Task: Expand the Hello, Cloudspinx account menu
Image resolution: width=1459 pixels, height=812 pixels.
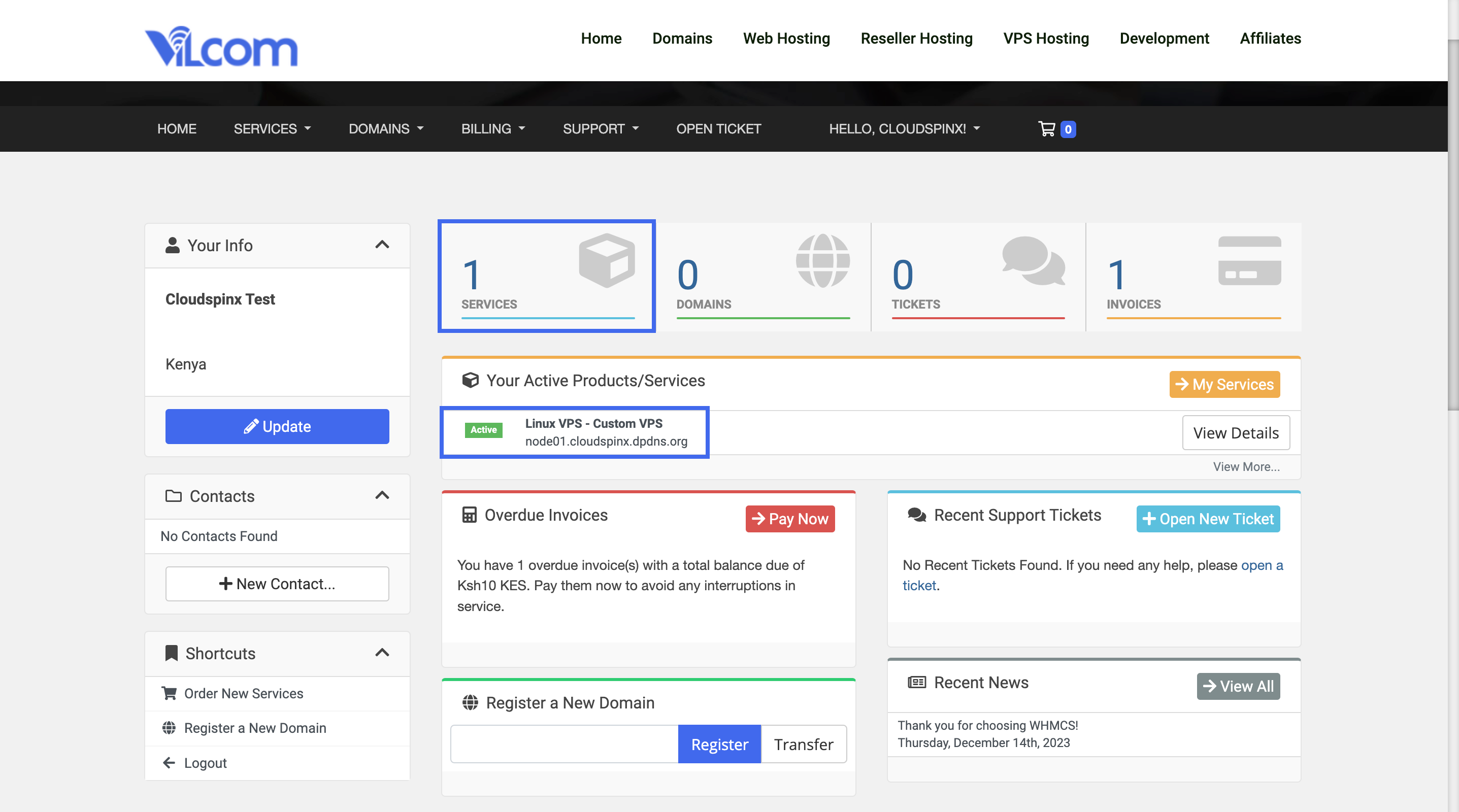Action: tap(904, 129)
